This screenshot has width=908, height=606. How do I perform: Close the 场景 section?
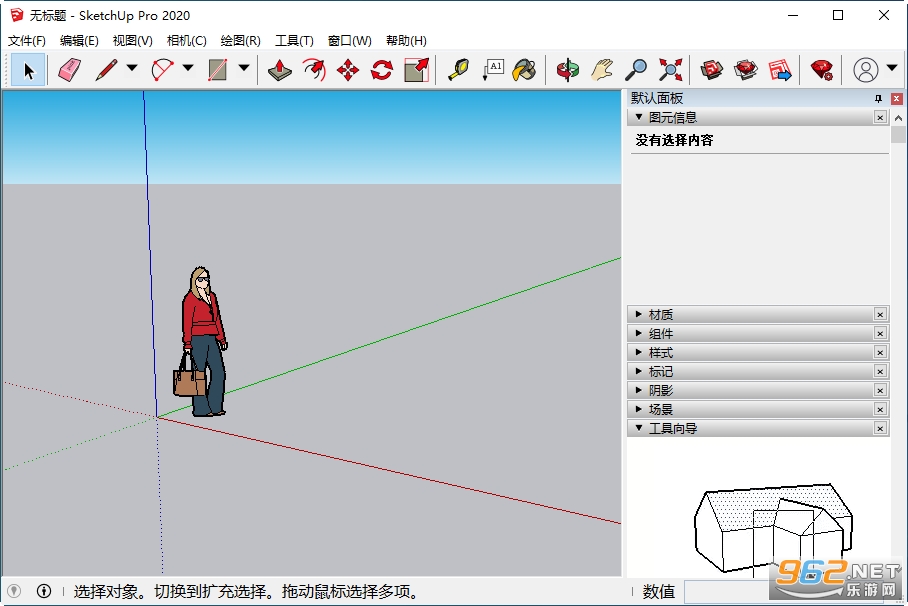pos(880,410)
